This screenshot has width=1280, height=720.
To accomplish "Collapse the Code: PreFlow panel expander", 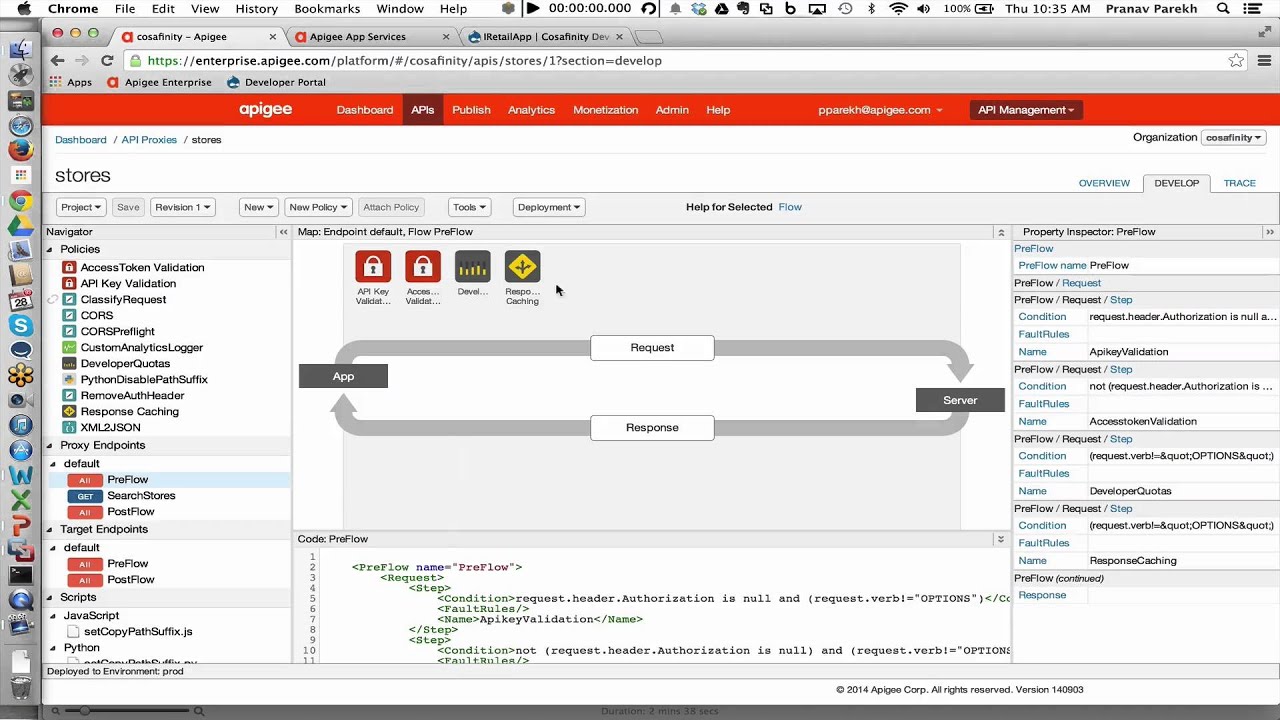I will (1000, 539).
